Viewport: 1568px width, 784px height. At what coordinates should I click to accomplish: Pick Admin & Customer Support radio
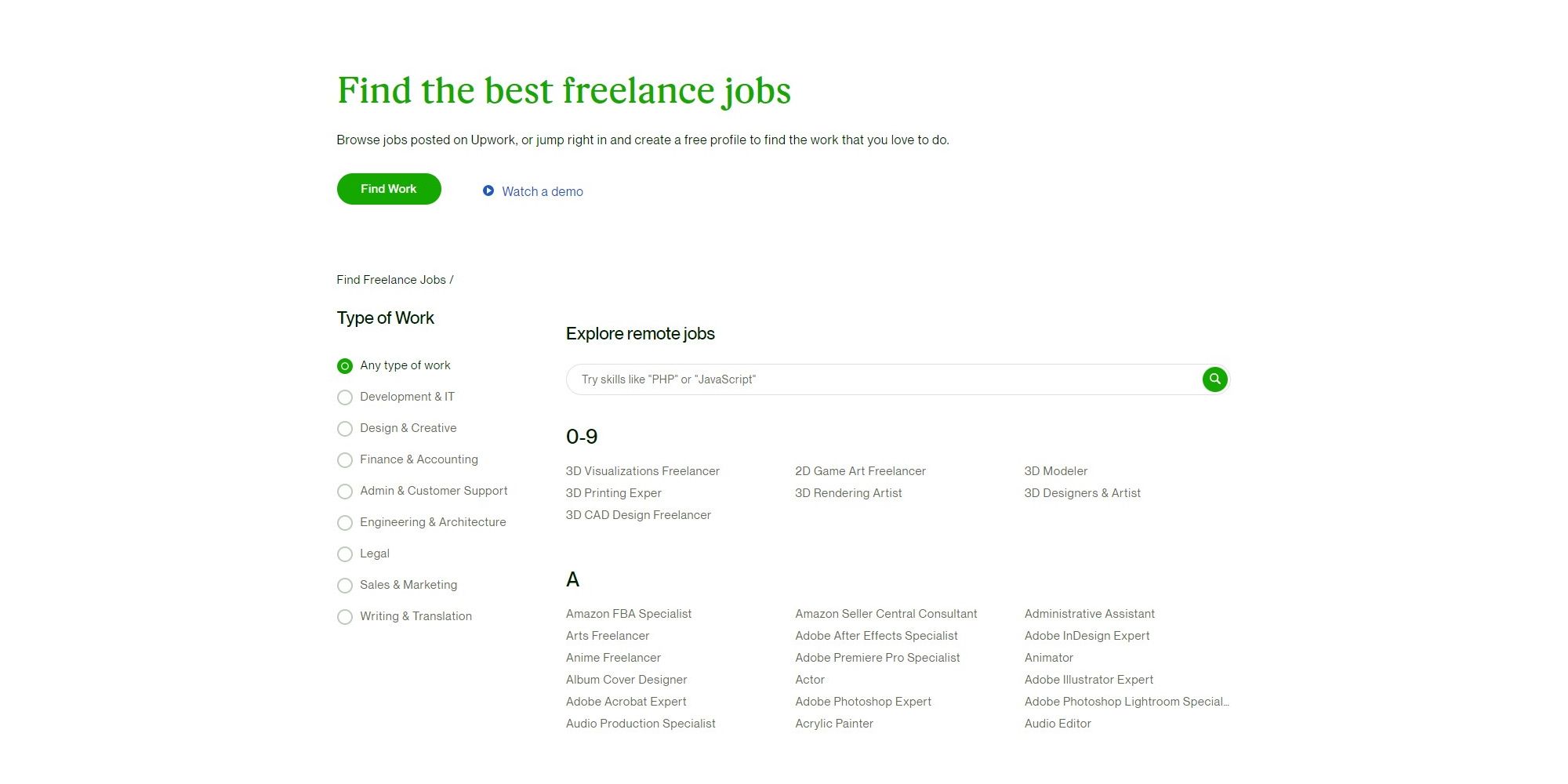(345, 492)
